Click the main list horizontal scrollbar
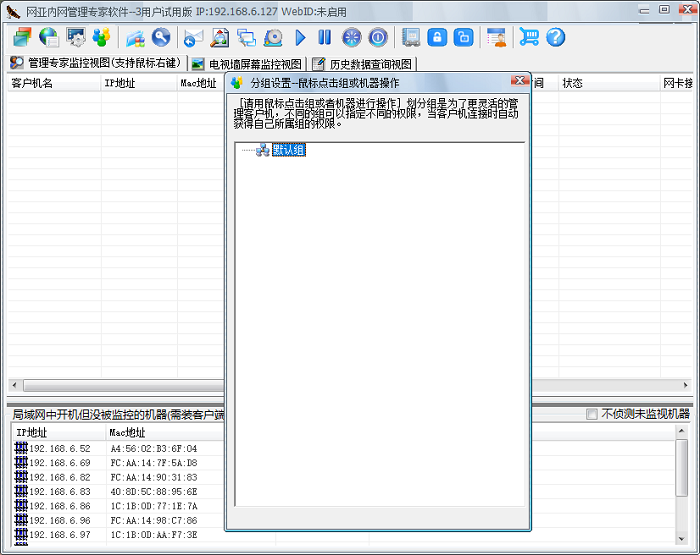700x555 pixels. click(x=120, y=385)
